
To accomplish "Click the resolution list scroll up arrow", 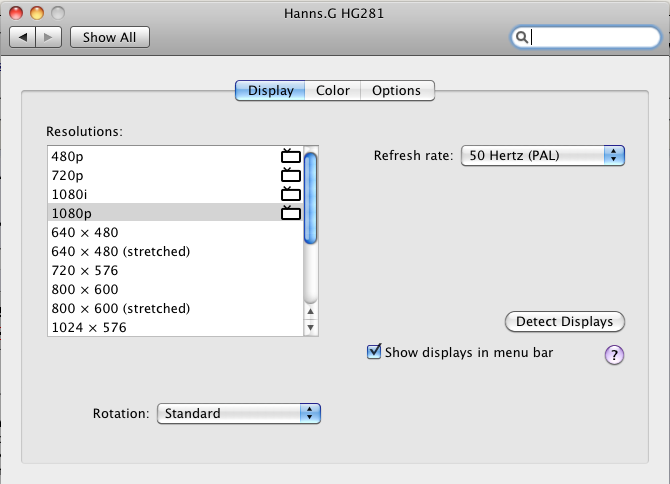I will [311, 311].
